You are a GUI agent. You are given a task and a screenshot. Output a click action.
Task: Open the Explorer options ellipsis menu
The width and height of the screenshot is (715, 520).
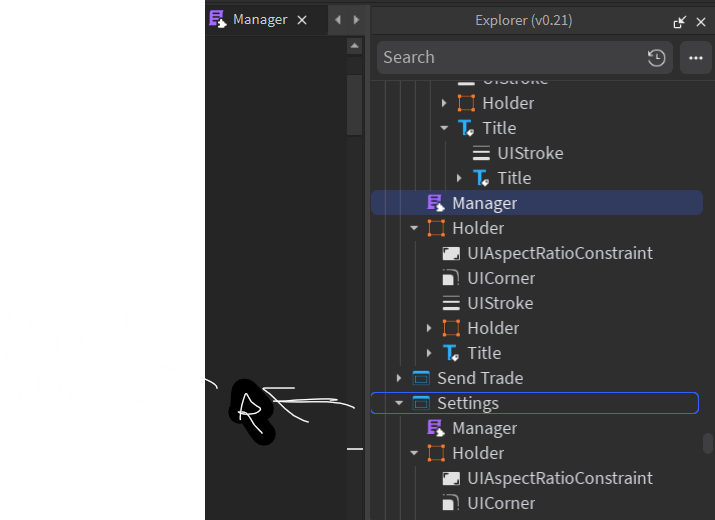[x=696, y=58]
